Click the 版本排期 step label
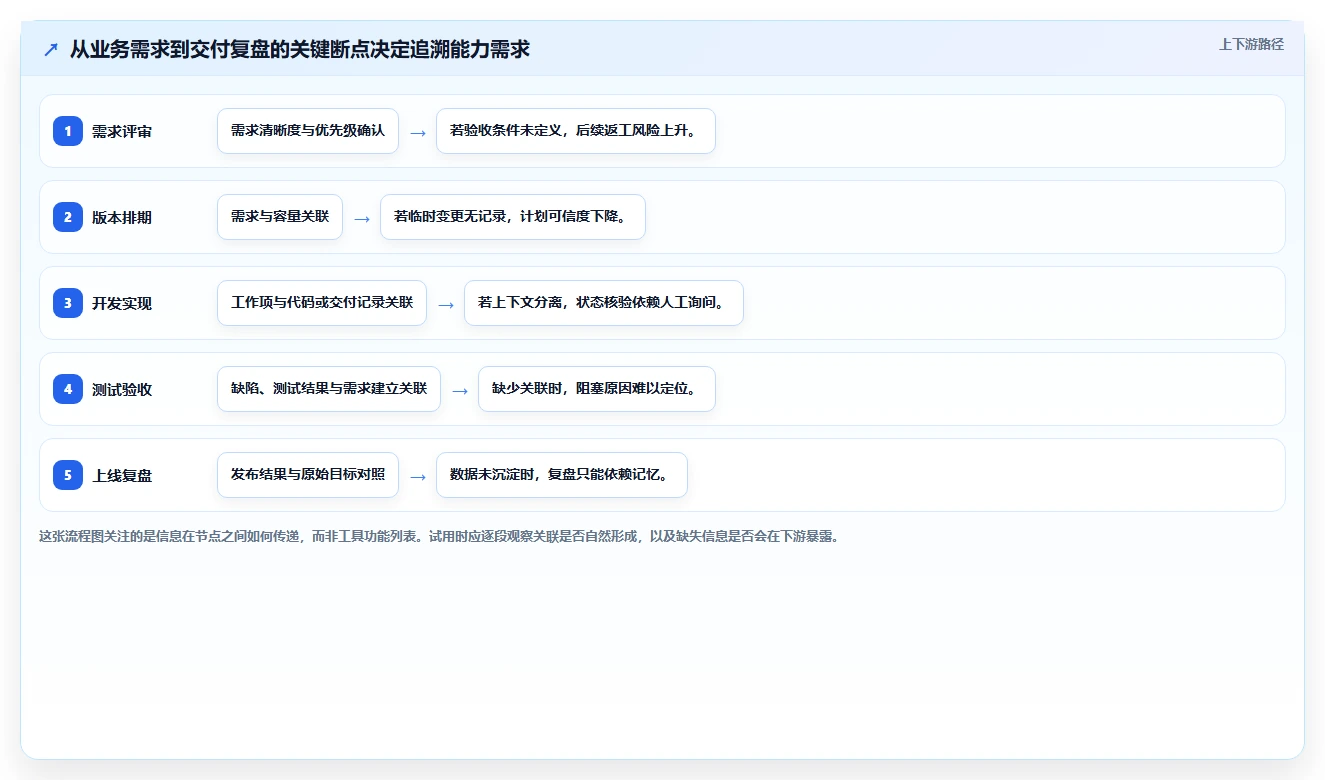 click(122, 217)
